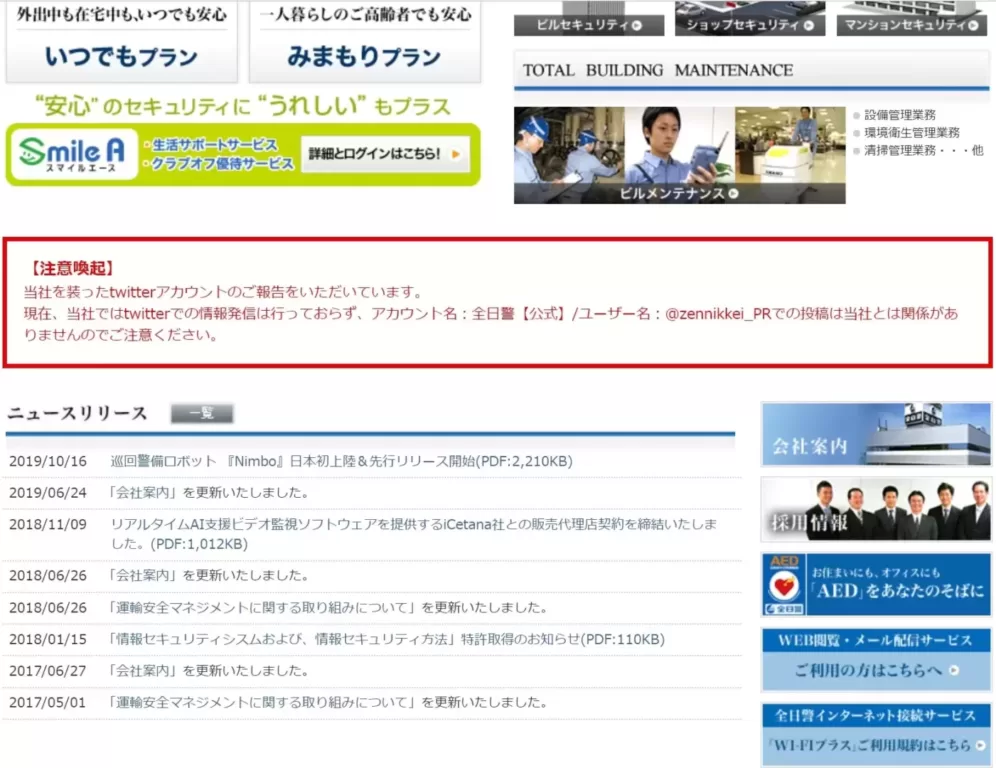Click arrow icon on ショップセキュリティ button
The image size is (996, 768).
808,25
